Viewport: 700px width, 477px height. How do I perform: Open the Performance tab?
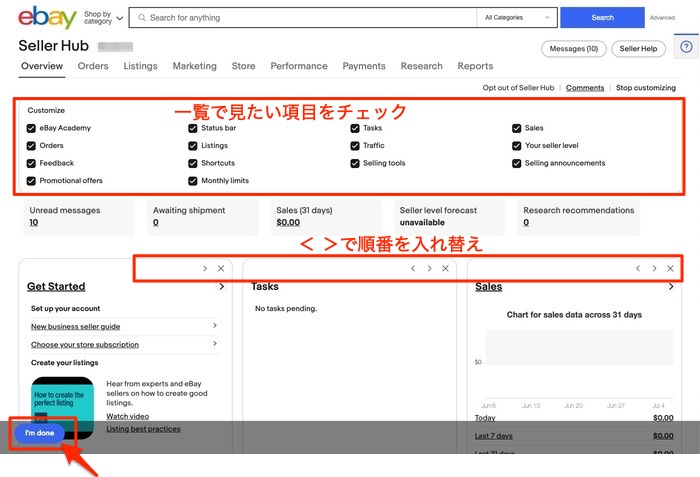pos(298,66)
